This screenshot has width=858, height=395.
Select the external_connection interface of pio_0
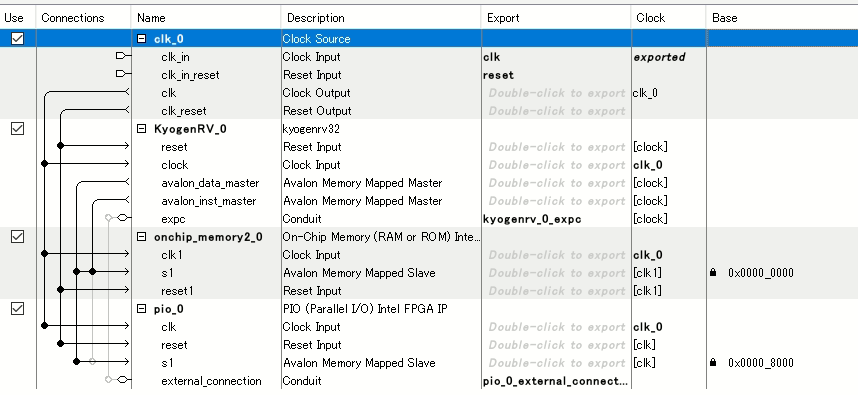(211, 381)
